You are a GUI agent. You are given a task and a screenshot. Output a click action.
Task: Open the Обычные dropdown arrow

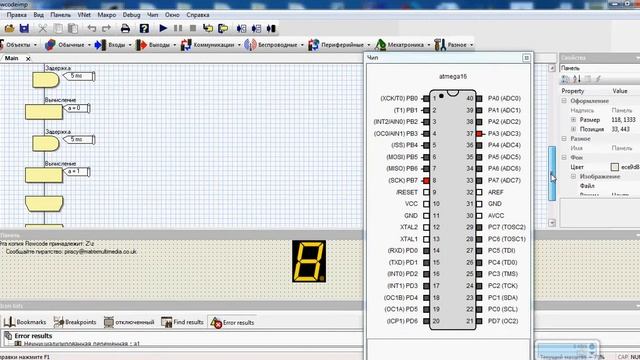click(x=89, y=45)
